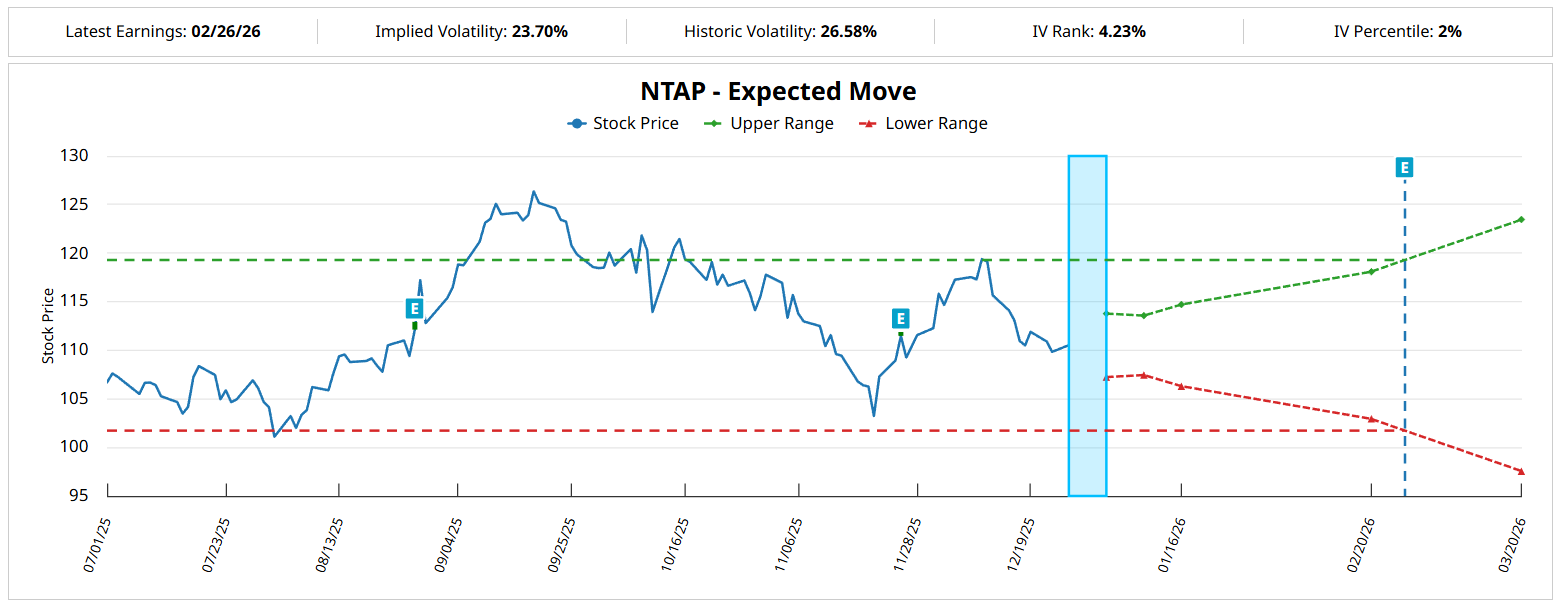Click the NTAP - Expected Move chart title
The width and height of the screenshot is (1562, 607).
tap(778, 91)
